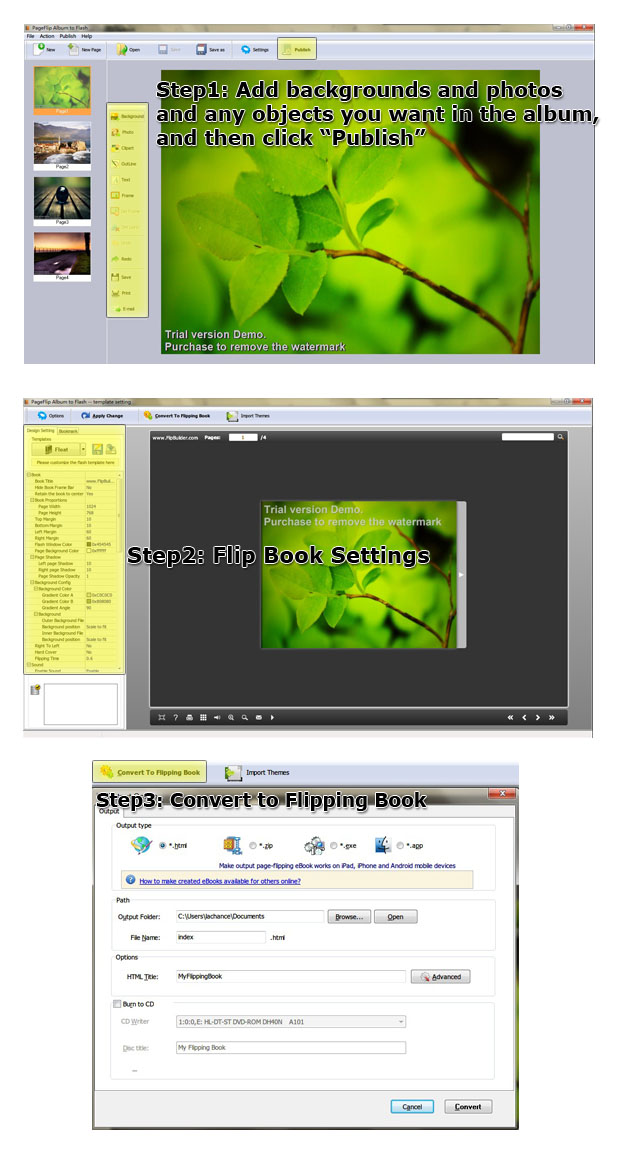Click the Cancel button in the dialog

[412, 1107]
